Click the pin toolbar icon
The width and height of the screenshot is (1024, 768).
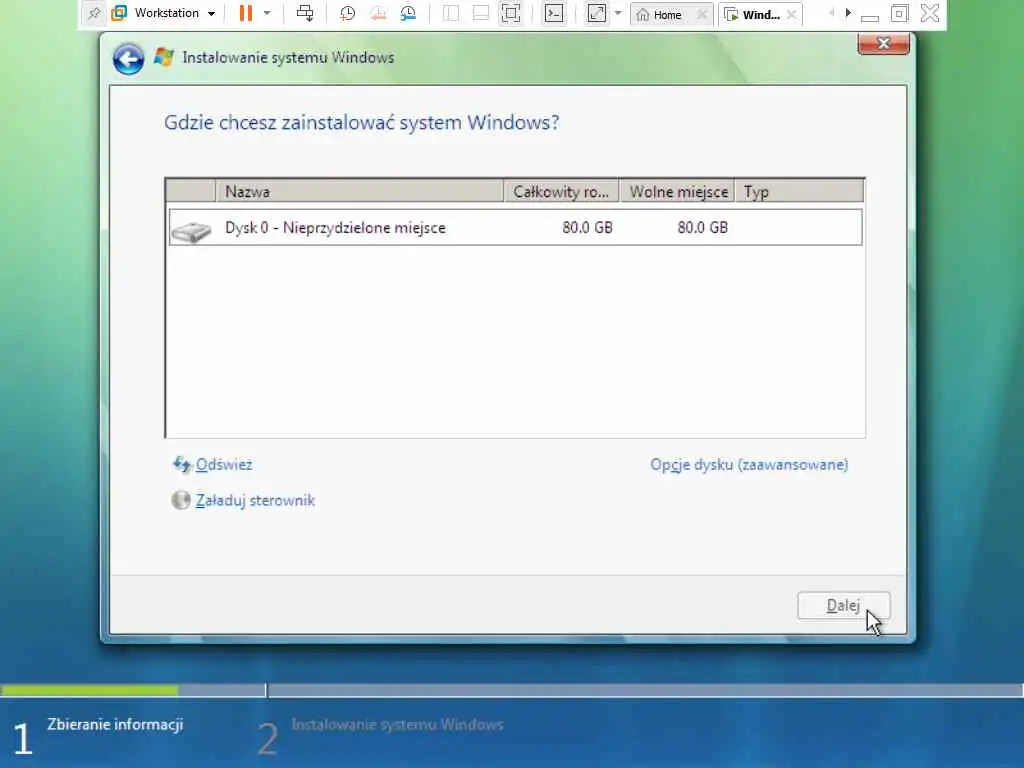click(94, 13)
